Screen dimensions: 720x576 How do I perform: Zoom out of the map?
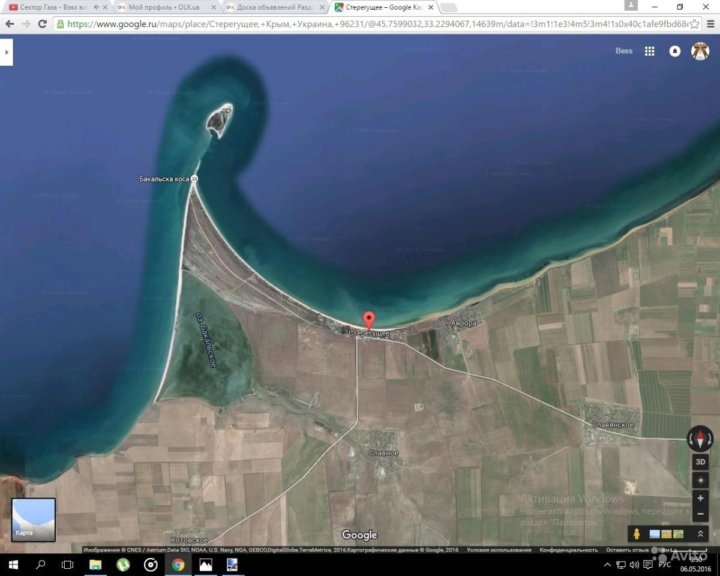pos(699,514)
